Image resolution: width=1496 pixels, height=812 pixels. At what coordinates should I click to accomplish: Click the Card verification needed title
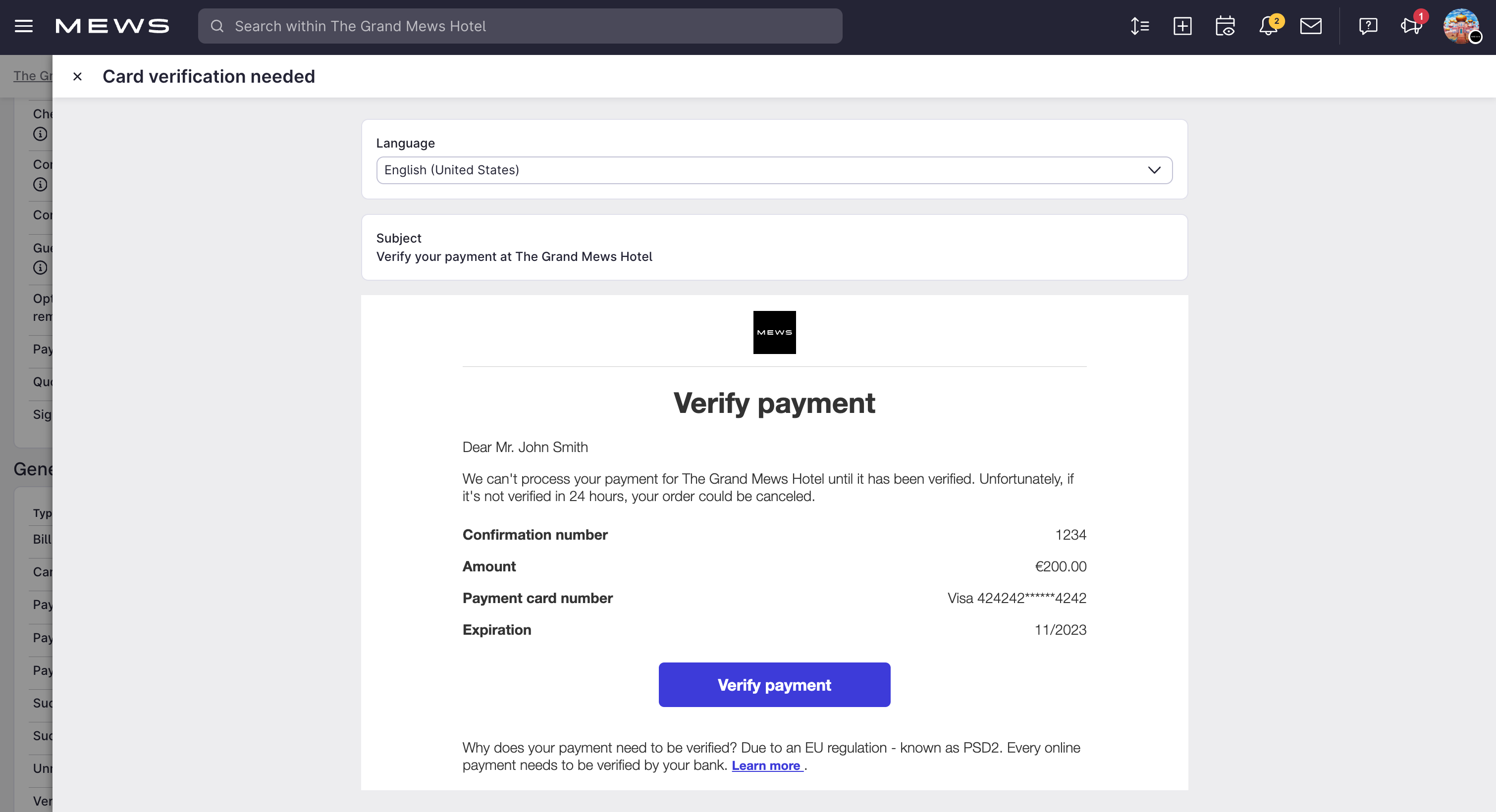209,77
